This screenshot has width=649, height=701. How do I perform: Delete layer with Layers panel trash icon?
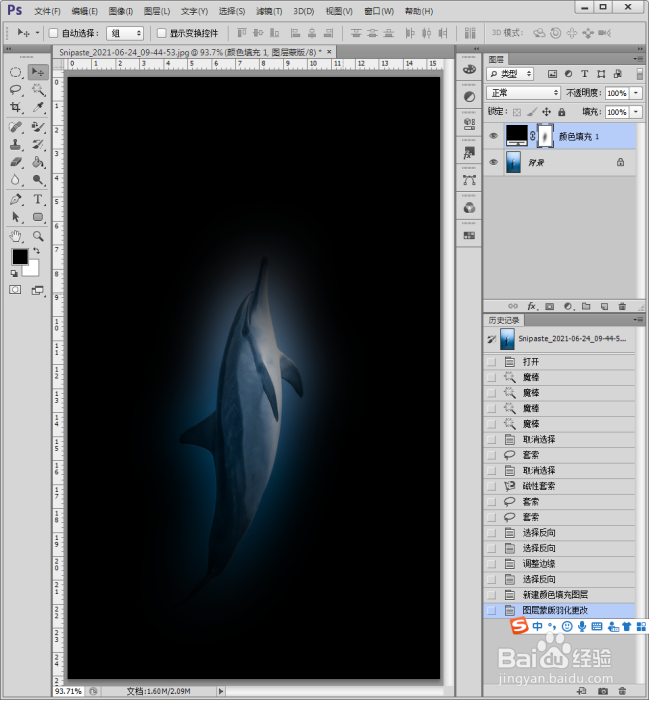click(x=622, y=306)
